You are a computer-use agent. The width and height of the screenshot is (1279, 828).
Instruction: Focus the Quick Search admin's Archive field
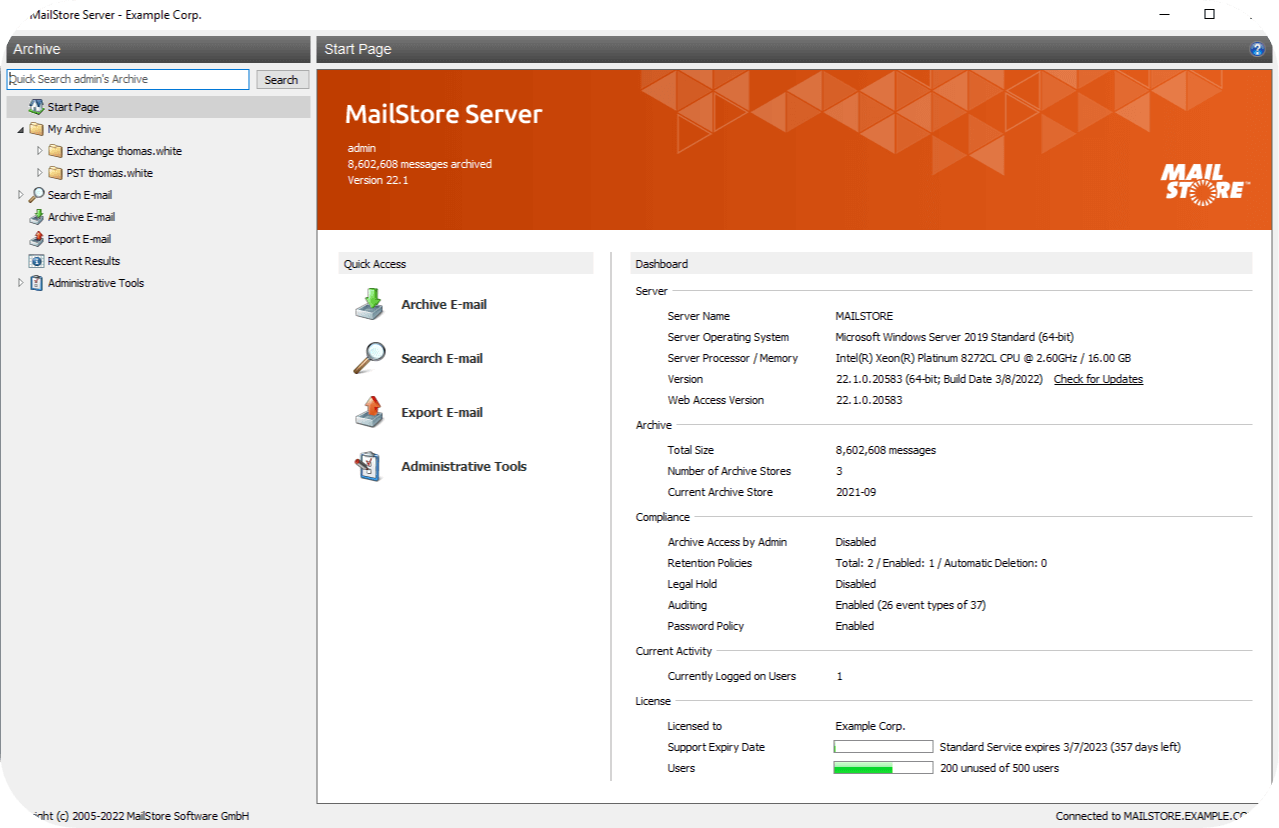[128, 79]
